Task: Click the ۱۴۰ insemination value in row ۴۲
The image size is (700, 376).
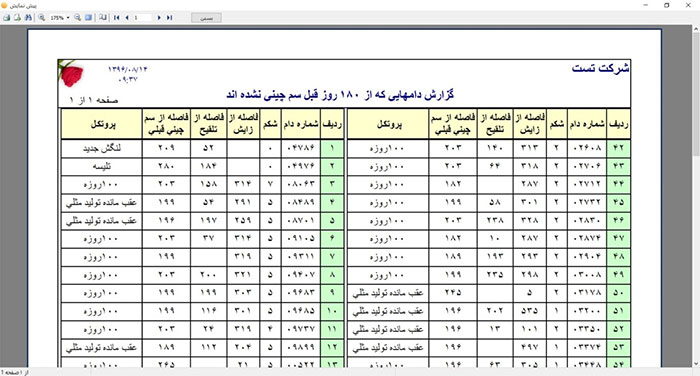Action: click(x=495, y=148)
